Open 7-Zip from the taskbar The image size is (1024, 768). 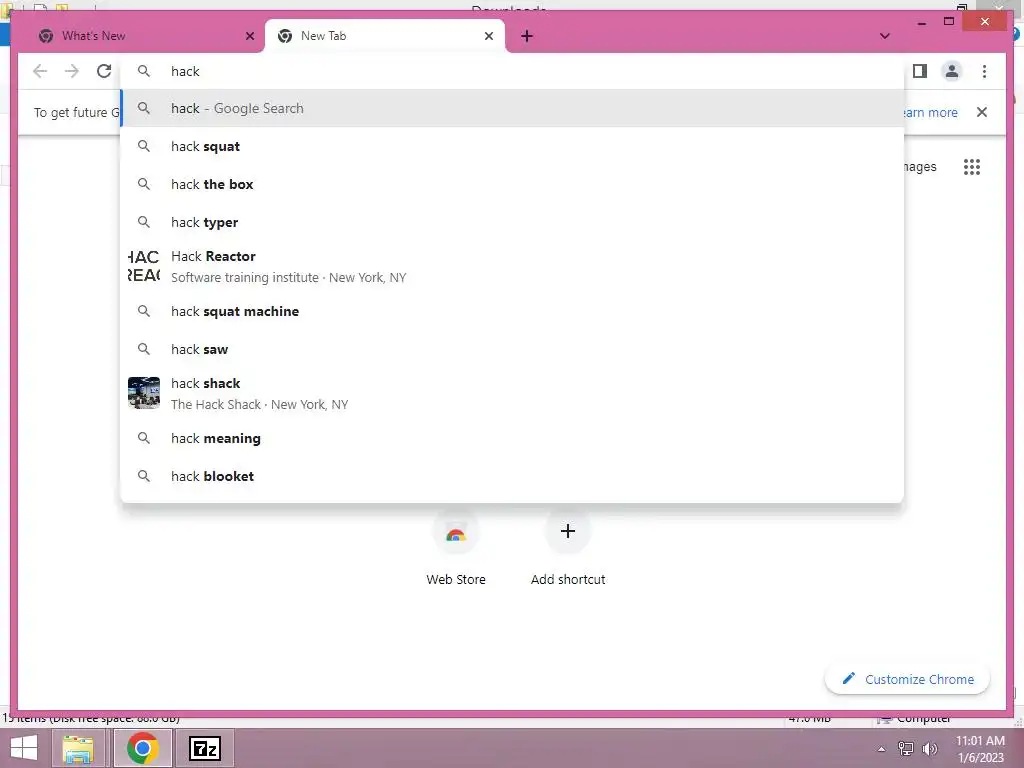tap(204, 748)
